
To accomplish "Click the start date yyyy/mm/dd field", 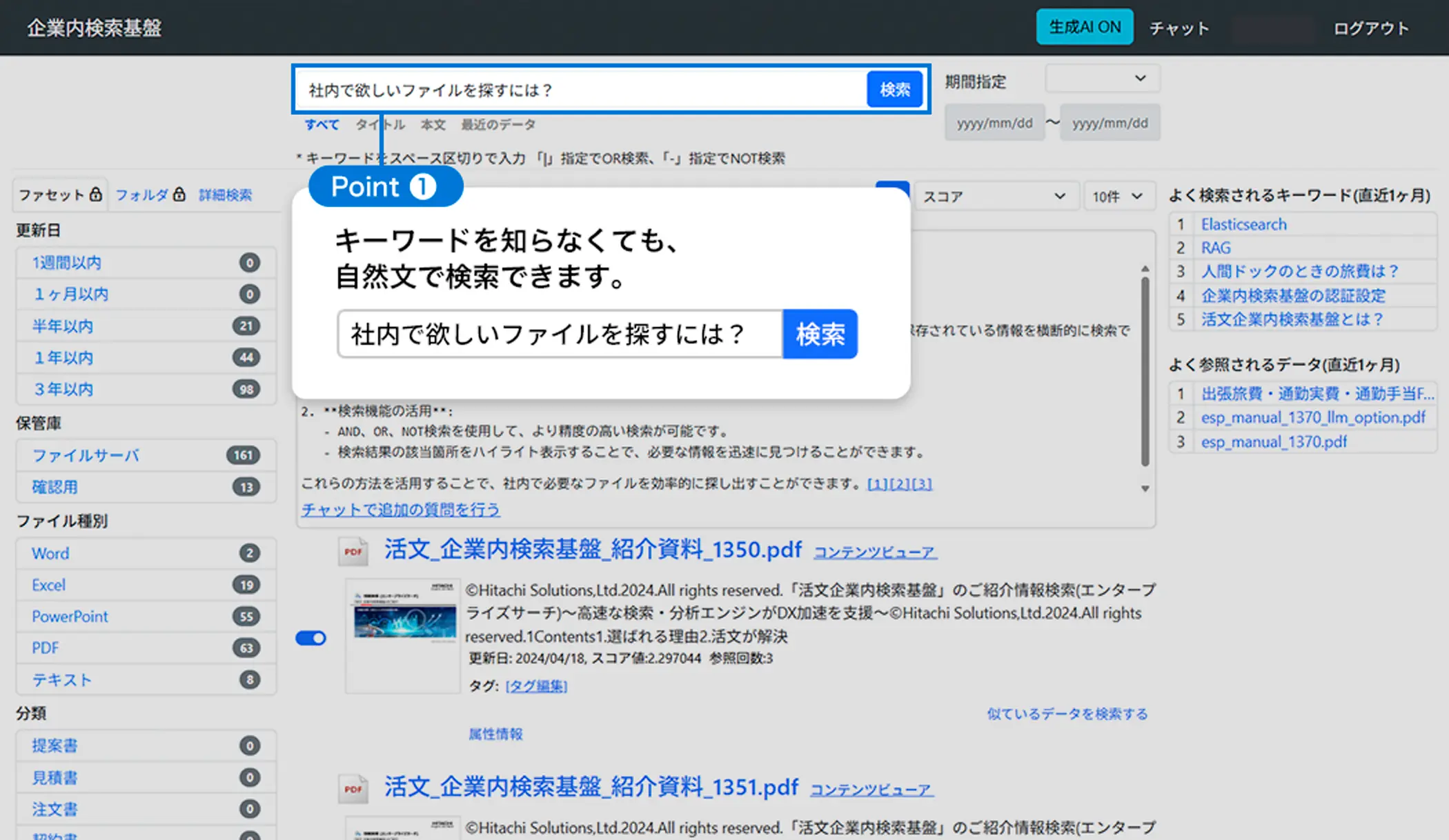I will [994, 123].
